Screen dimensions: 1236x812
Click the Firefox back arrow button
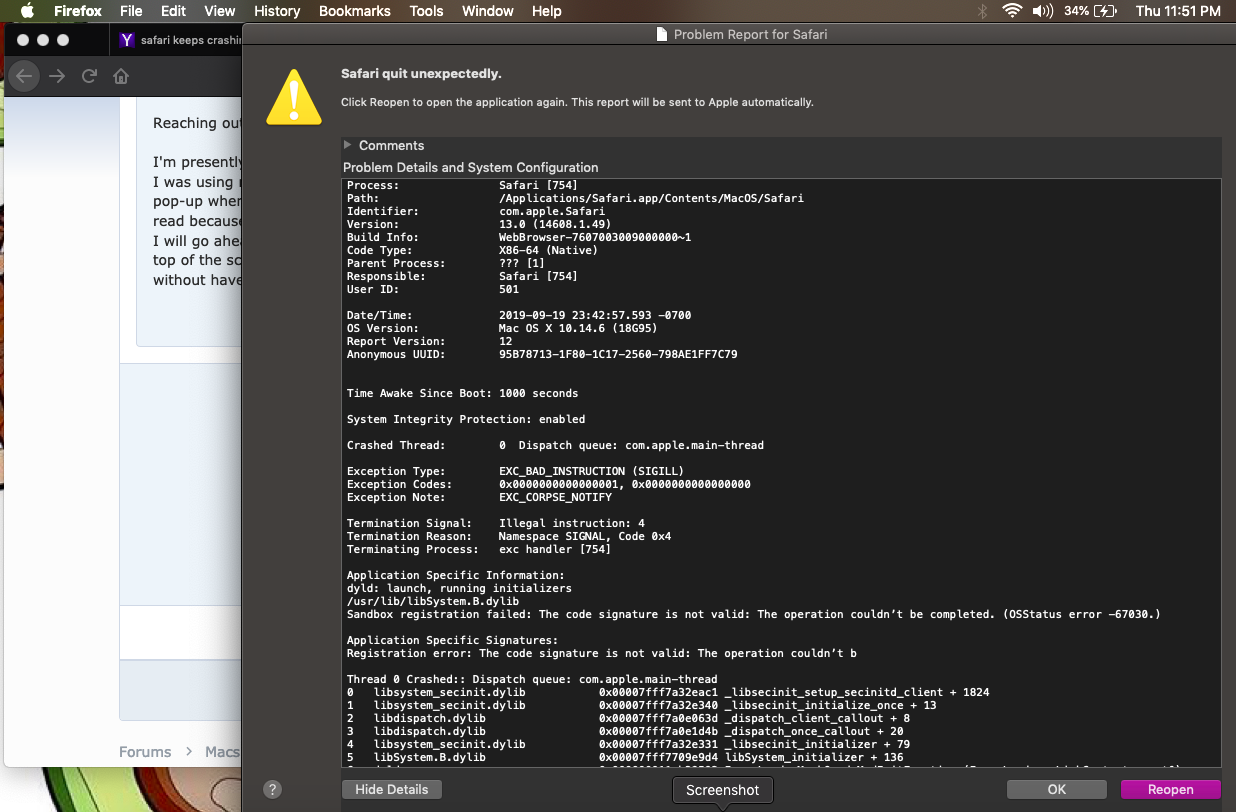(25, 76)
